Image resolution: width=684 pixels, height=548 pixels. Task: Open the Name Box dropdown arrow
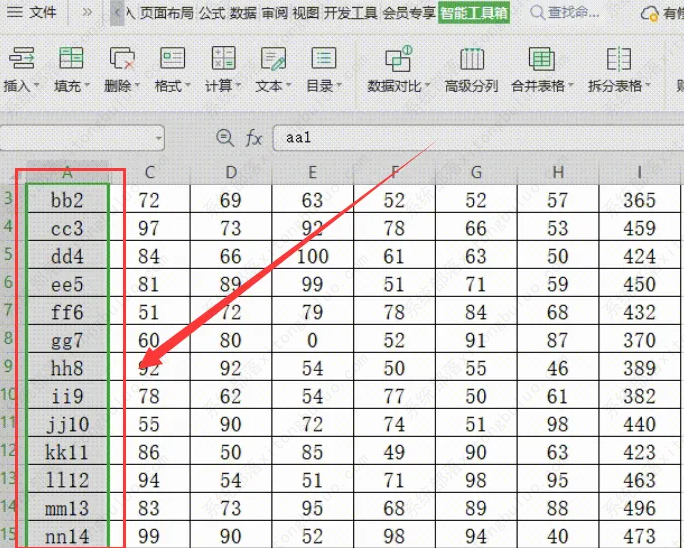coord(158,138)
